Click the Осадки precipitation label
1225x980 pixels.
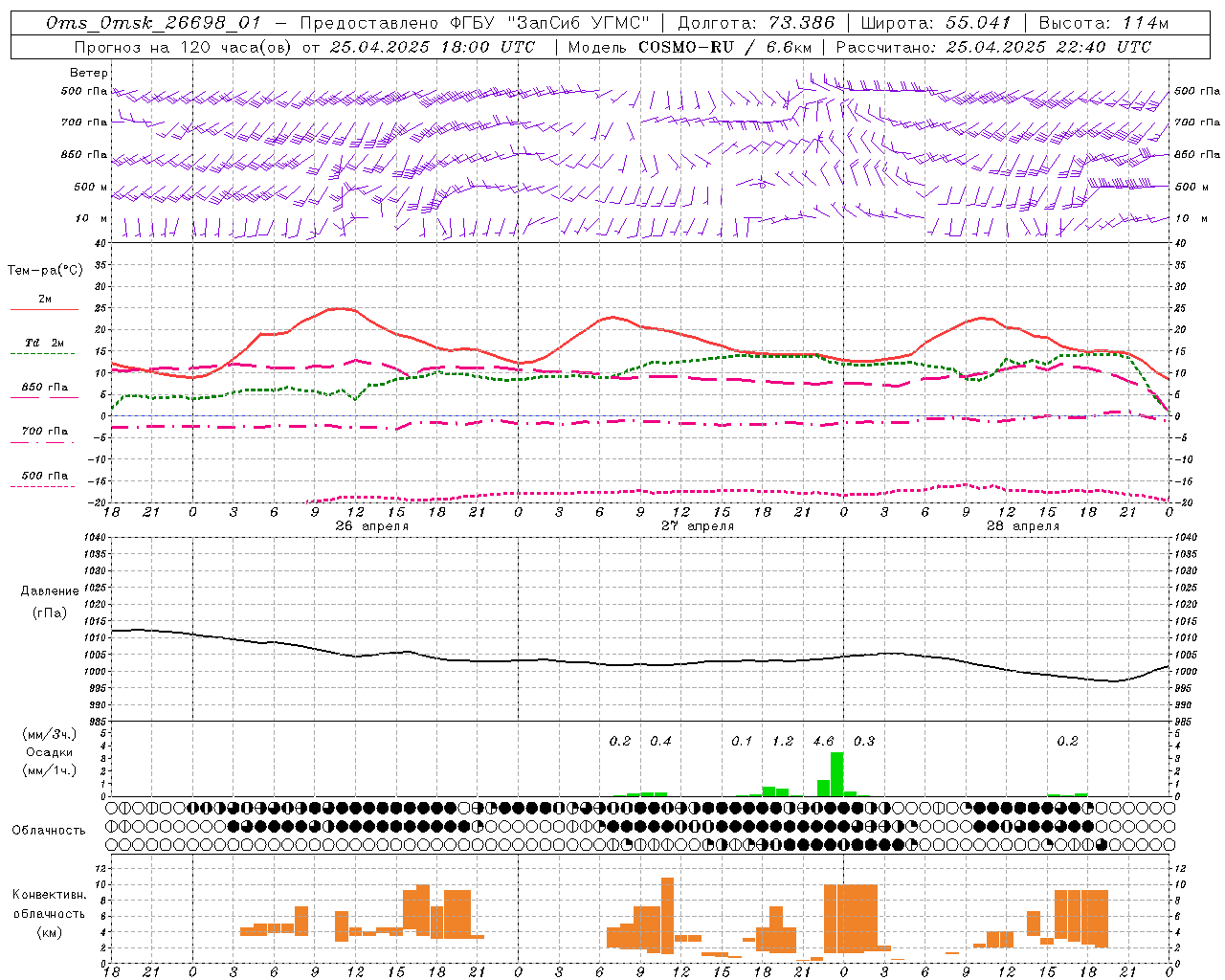(x=49, y=752)
